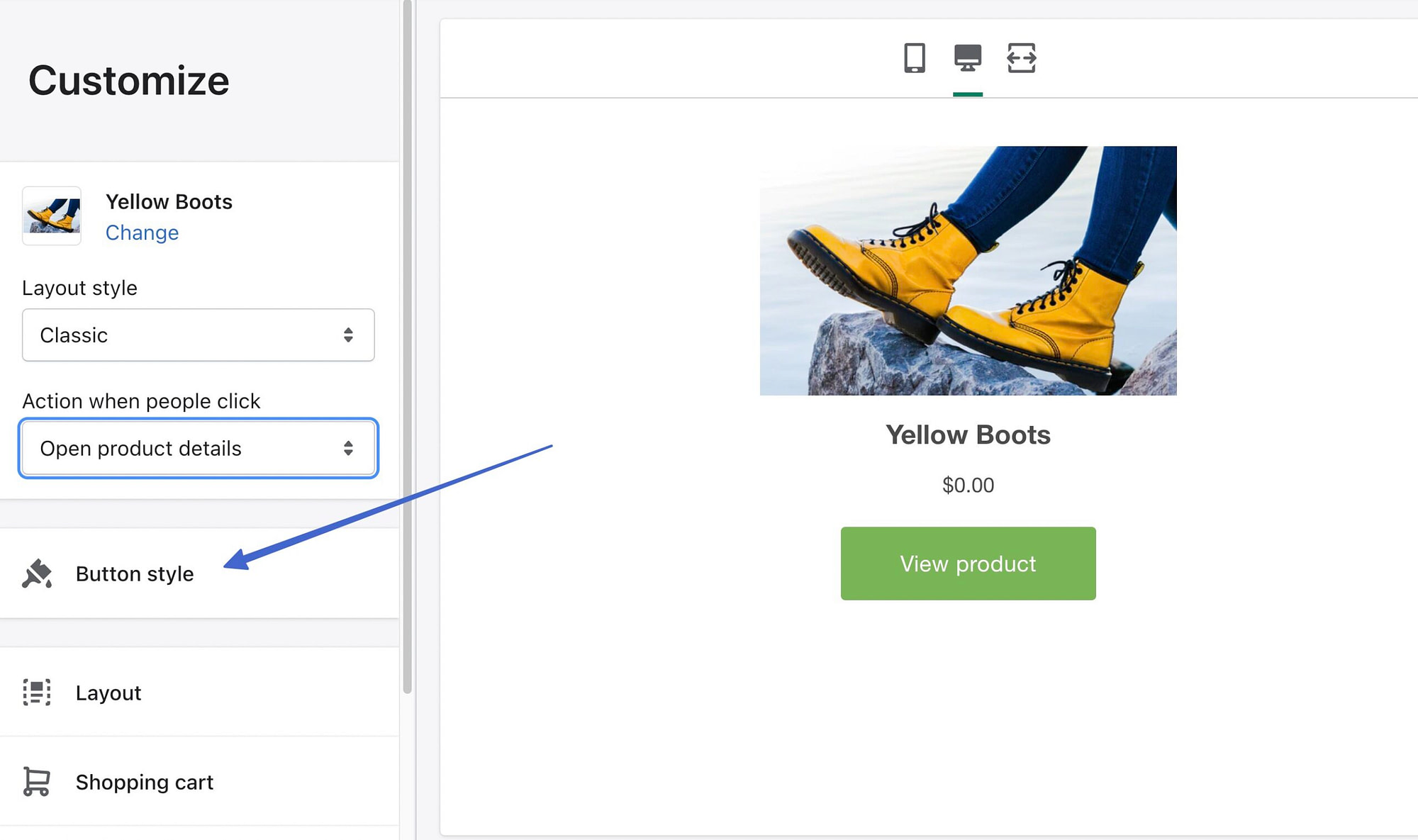Click the Shopping cart icon
This screenshot has height=840, width=1418.
click(x=37, y=782)
